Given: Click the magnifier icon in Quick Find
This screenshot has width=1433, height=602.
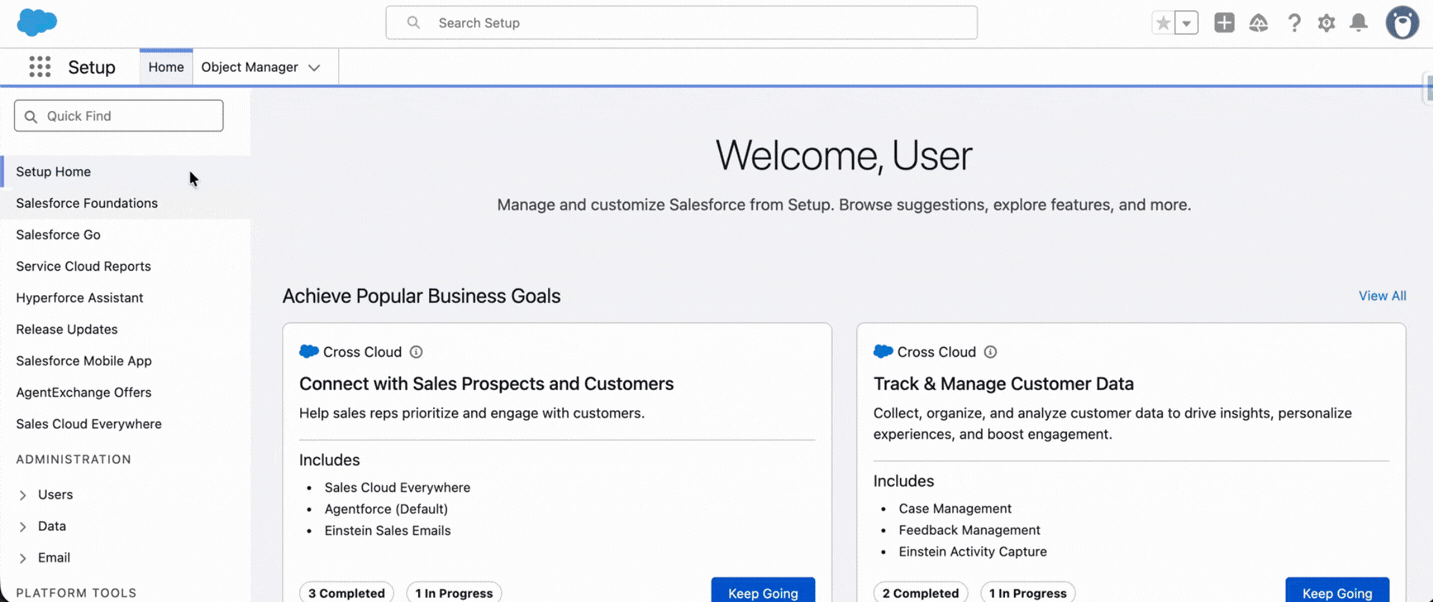Looking at the screenshot, I should pyautogui.click(x=31, y=116).
